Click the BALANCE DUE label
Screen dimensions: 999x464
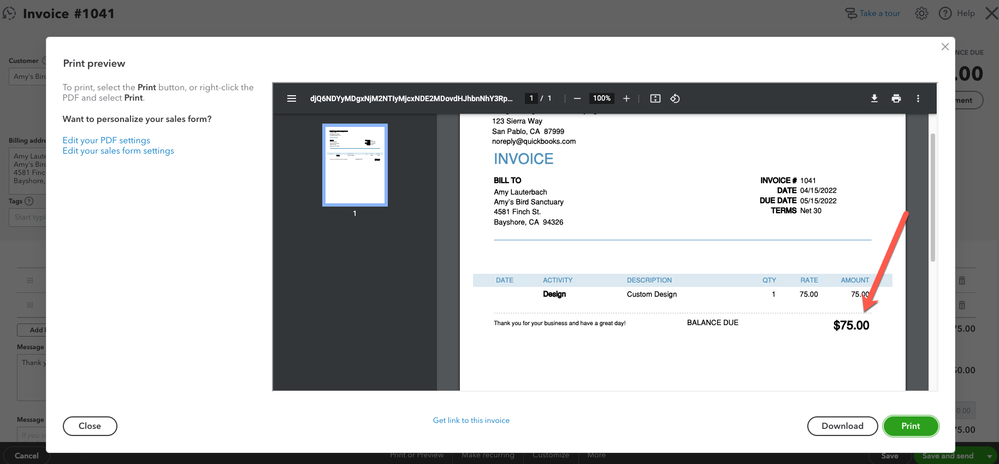click(712, 323)
